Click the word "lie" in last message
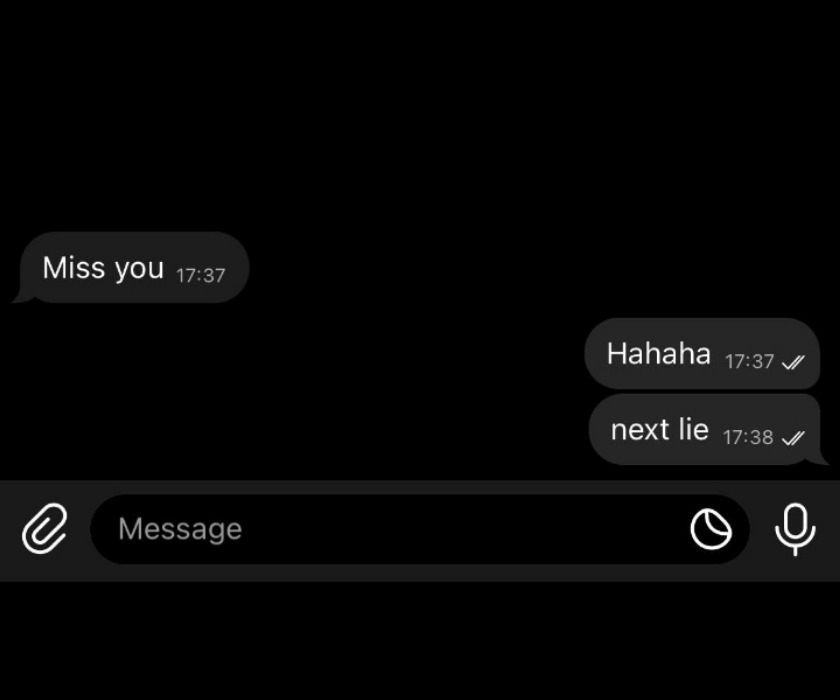The image size is (840, 700). tap(694, 429)
